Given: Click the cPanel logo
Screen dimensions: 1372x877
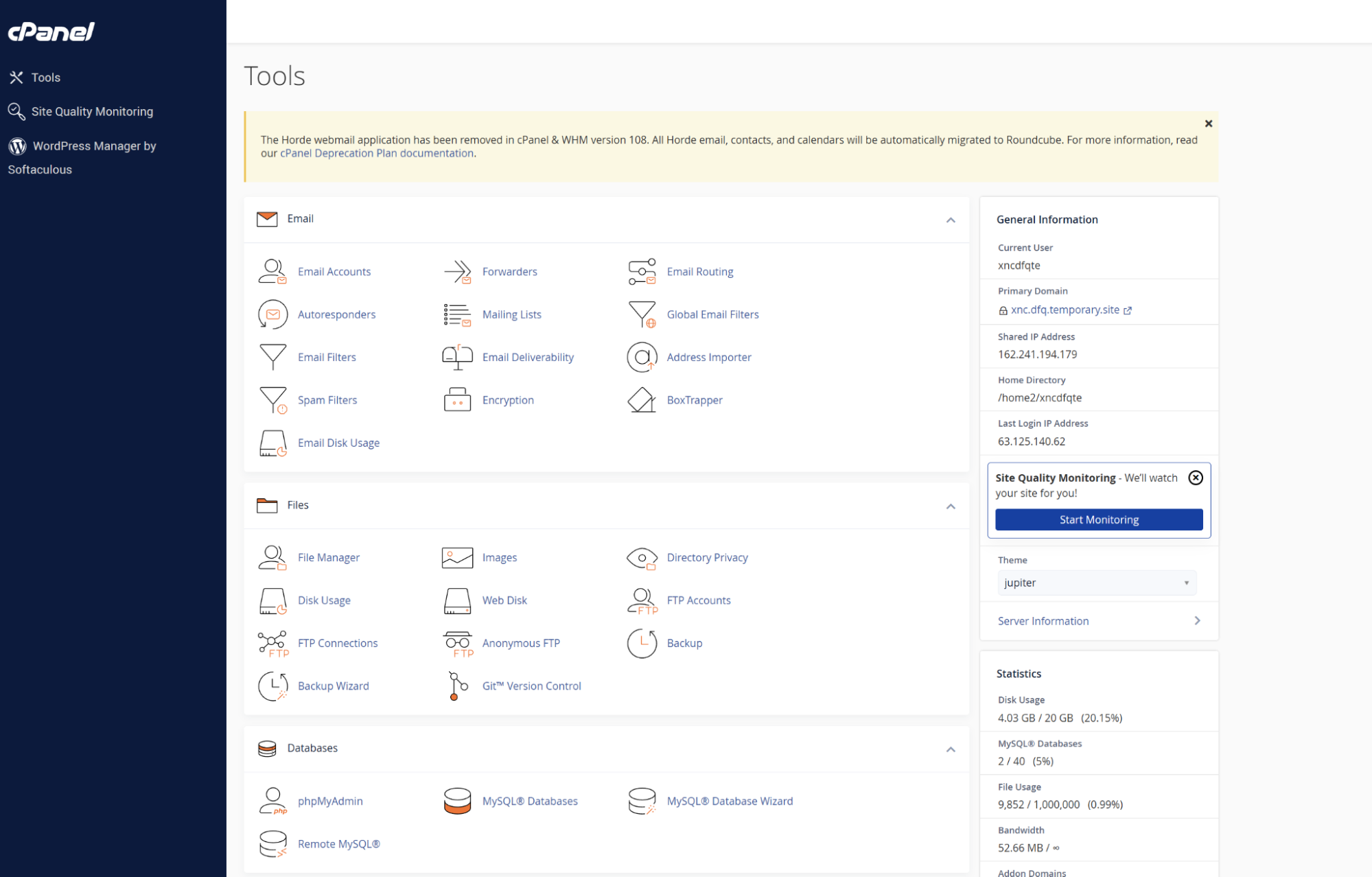Looking at the screenshot, I should pos(51,32).
